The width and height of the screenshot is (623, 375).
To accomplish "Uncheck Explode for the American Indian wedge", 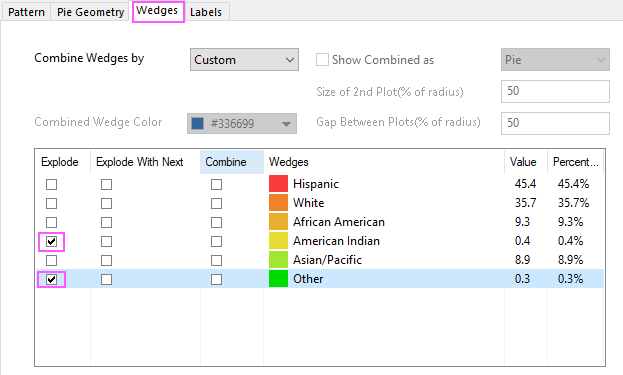I will [51, 242].
